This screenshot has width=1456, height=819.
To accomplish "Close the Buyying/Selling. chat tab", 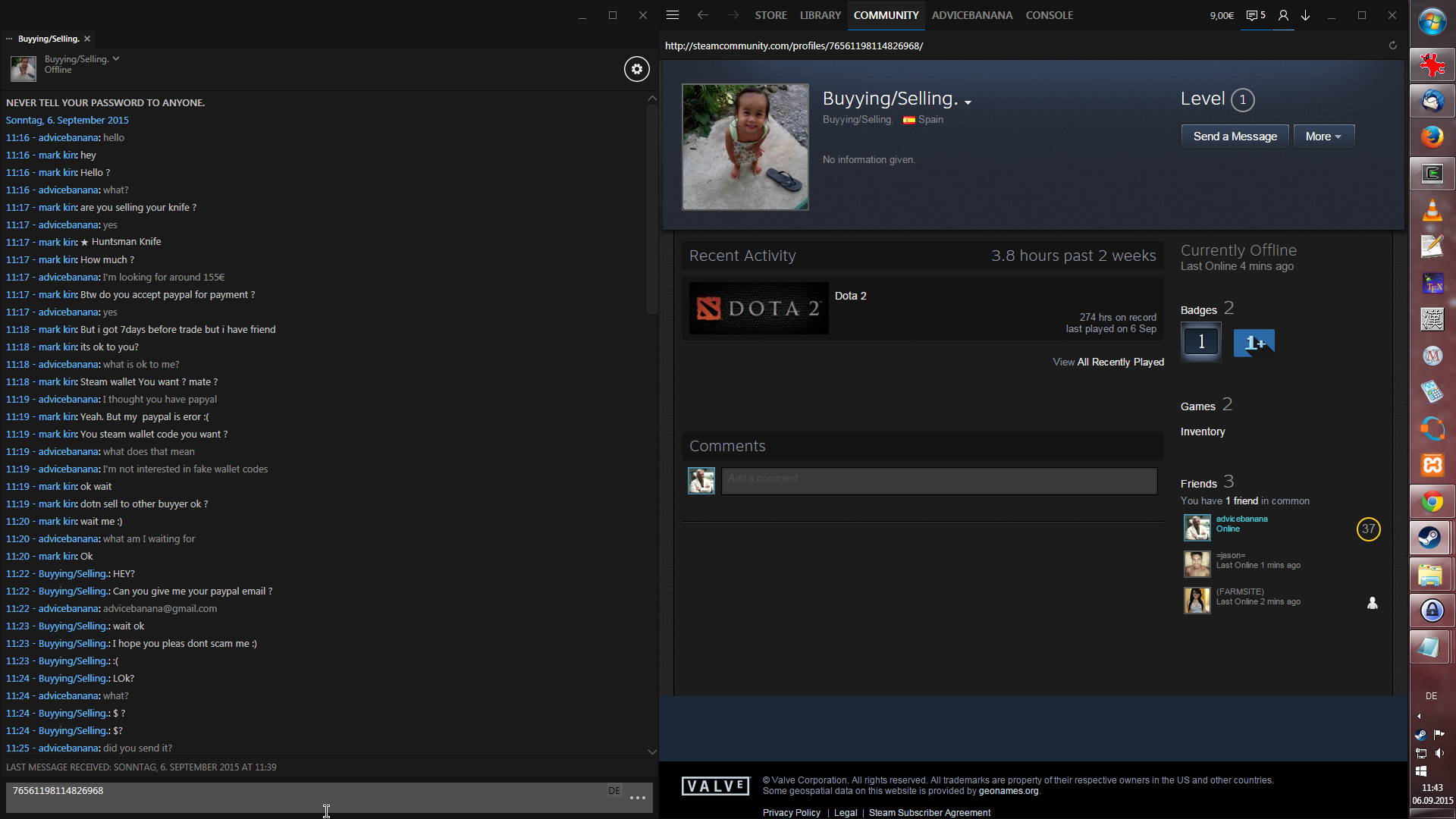I will (x=87, y=39).
